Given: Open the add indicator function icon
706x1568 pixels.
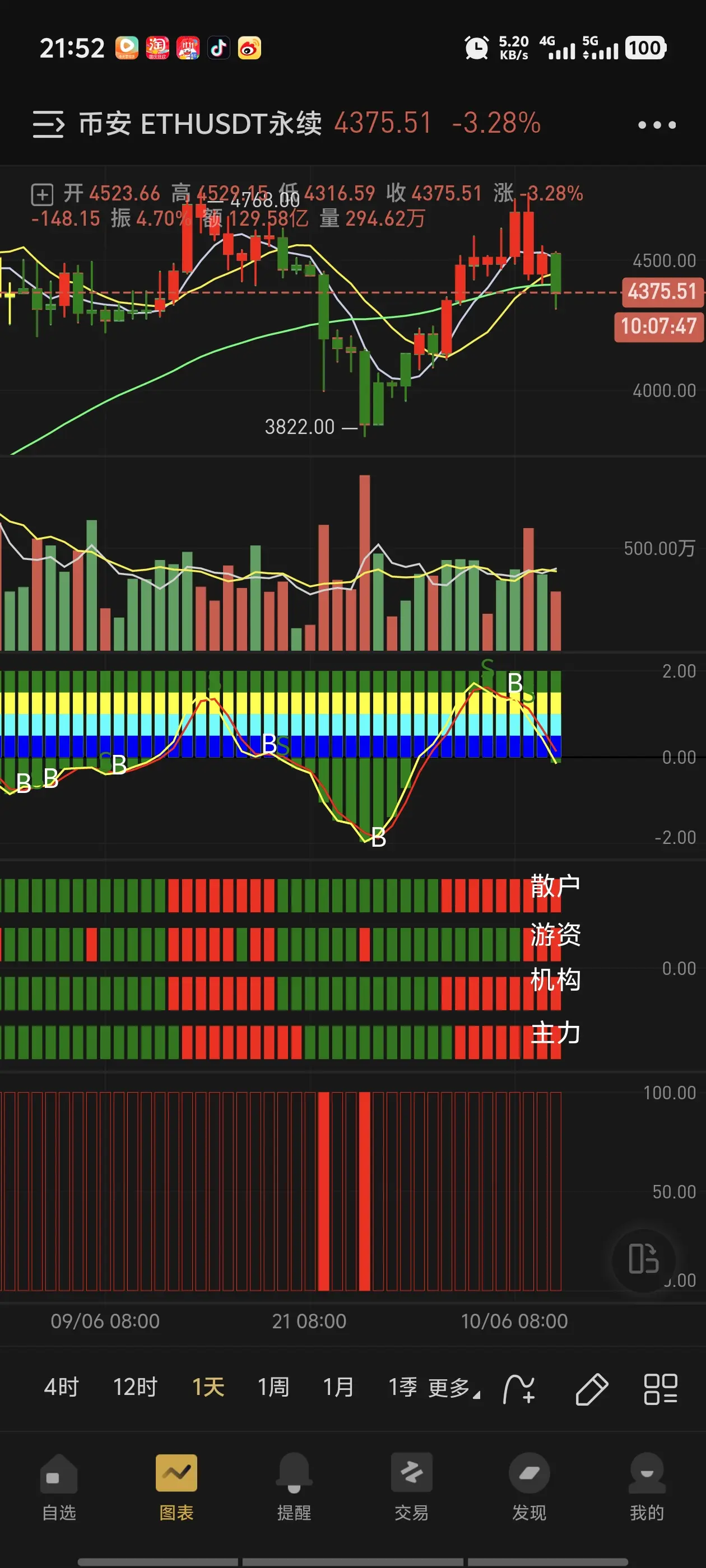Looking at the screenshot, I should pos(519,1389).
